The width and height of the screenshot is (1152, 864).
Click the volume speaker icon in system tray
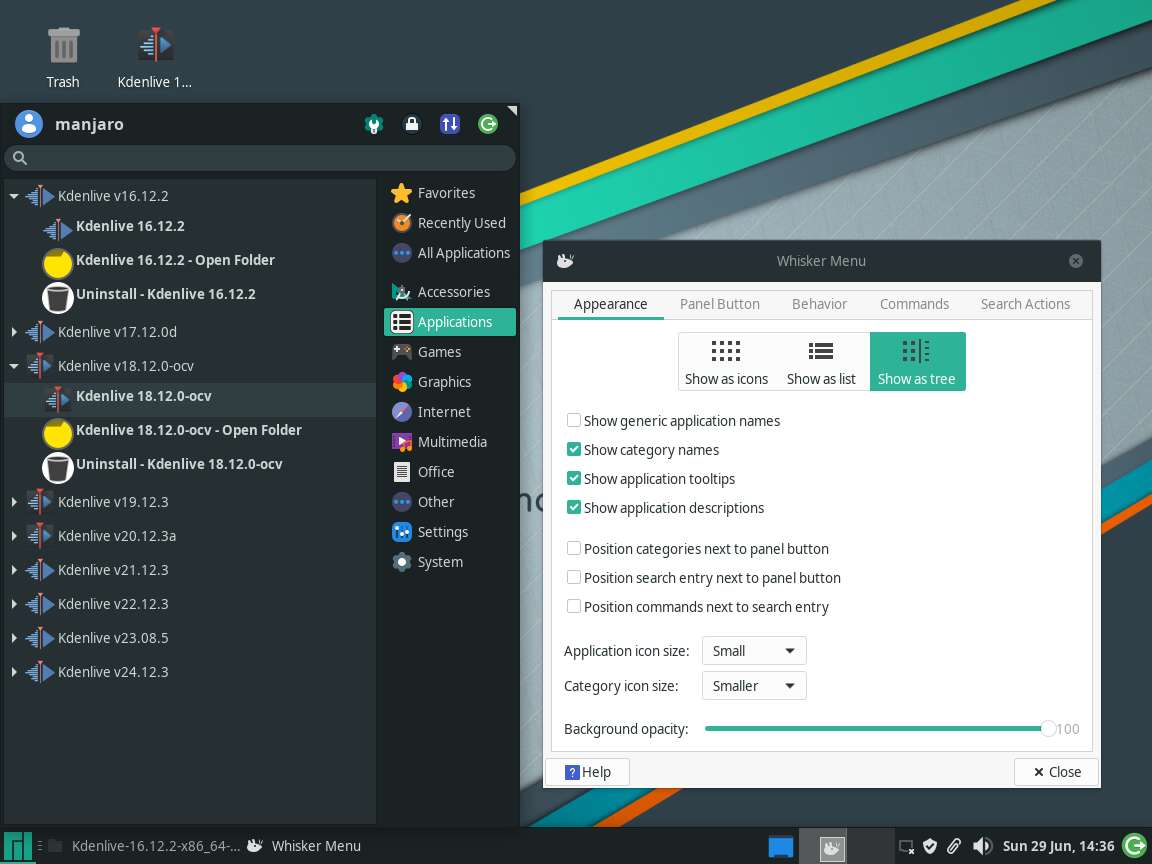pyautogui.click(x=982, y=846)
